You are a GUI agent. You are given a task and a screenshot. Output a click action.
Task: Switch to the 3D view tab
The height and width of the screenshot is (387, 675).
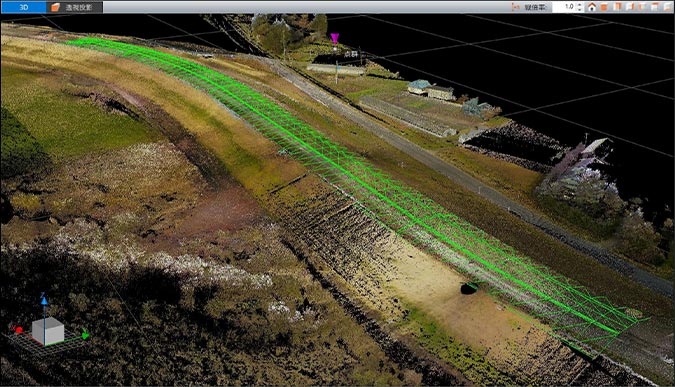click(x=23, y=7)
